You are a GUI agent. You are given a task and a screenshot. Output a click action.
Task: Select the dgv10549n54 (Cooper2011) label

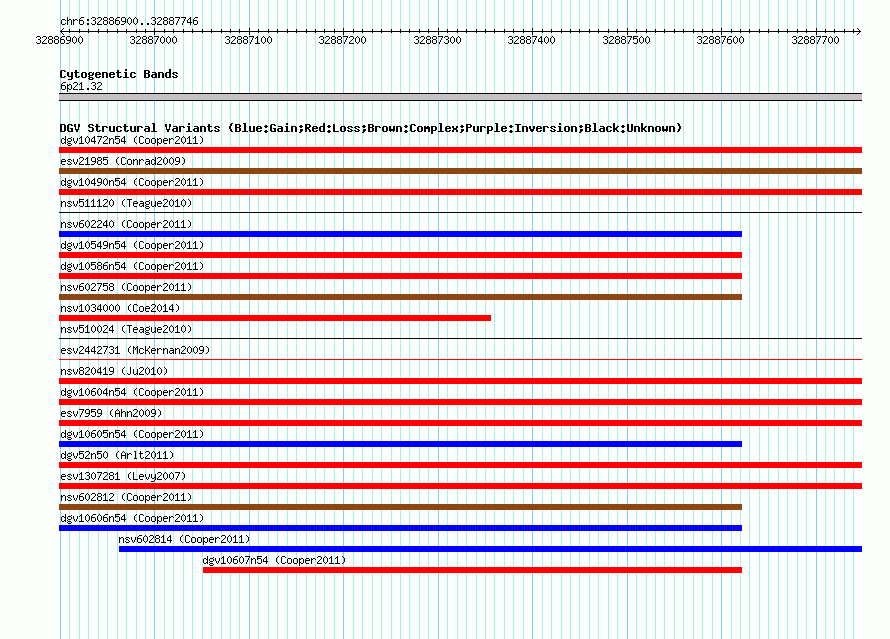[x=132, y=245]
